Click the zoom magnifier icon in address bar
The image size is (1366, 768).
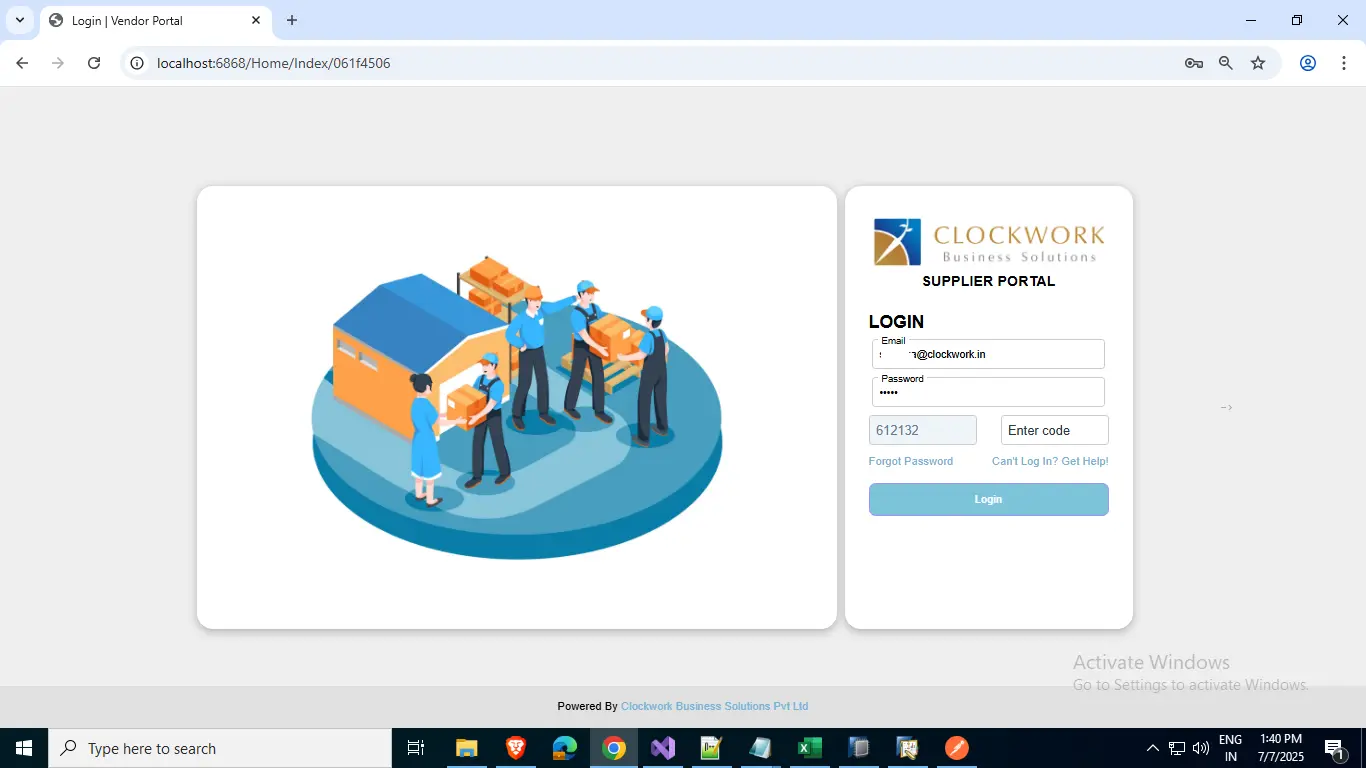[x=1226, y=63]
